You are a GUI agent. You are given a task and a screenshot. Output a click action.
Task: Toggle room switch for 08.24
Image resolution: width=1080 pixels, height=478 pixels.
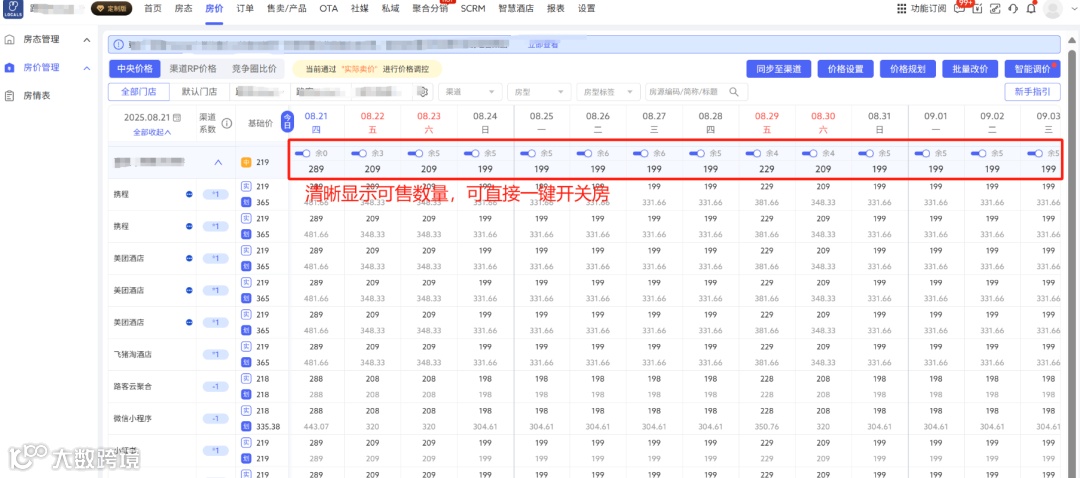(472, 153)
